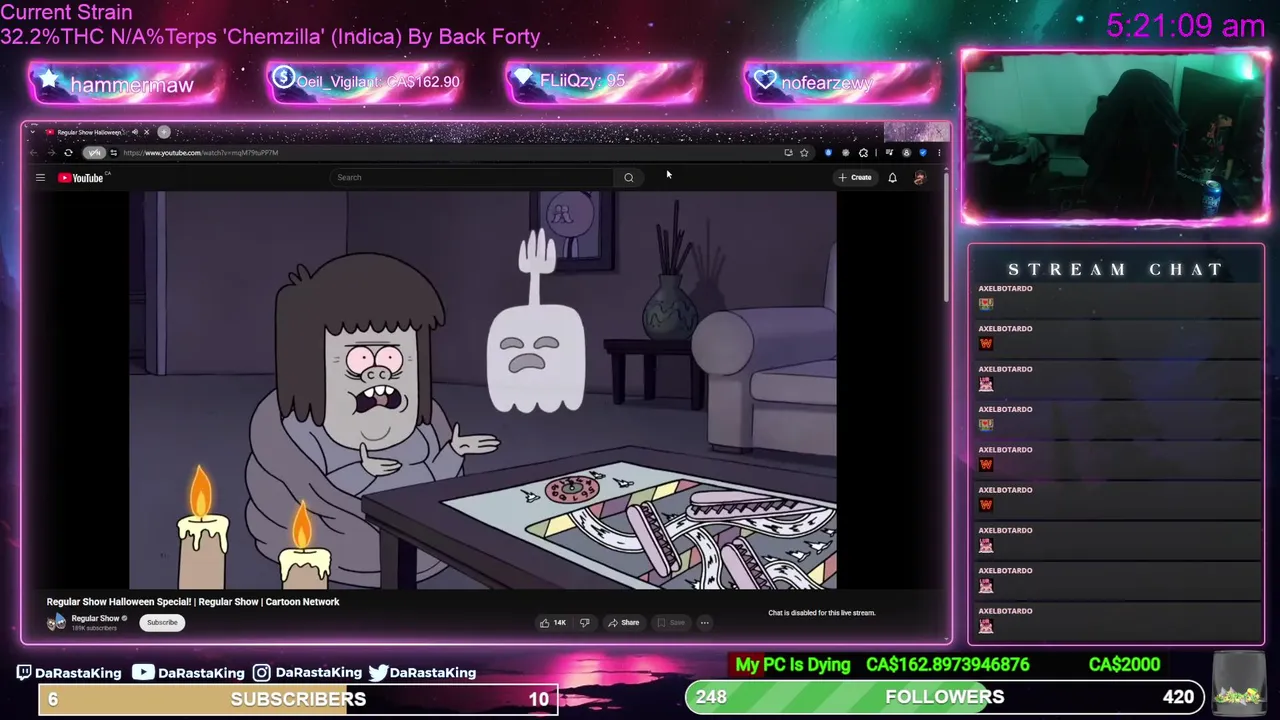
Task: Click the webcam feed thumbnail
Action: pos(1114,137)
